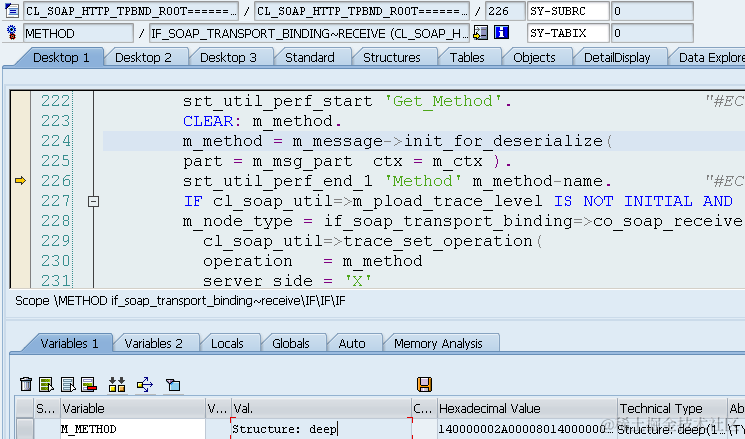Screen dimensions: 745x439
Task: Open the Tables tab
Action: (467, 57)
